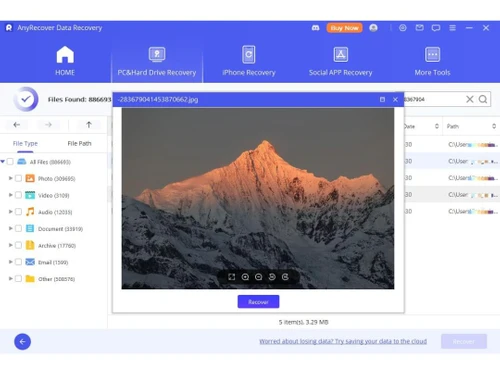Rotate preview image clockwise
Viewport: 500px width, 375px height.
tap(285, 277)
